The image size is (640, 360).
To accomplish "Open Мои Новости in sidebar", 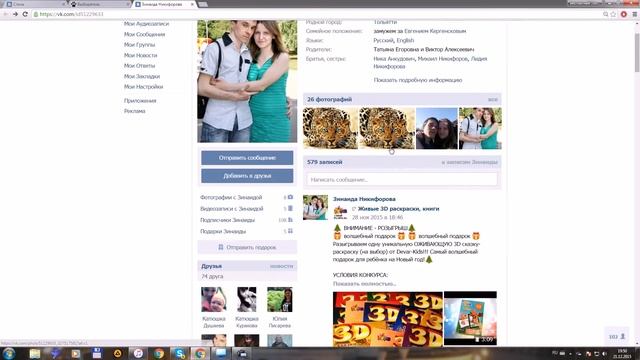I will pyautogui.click(x=140, y=55).
